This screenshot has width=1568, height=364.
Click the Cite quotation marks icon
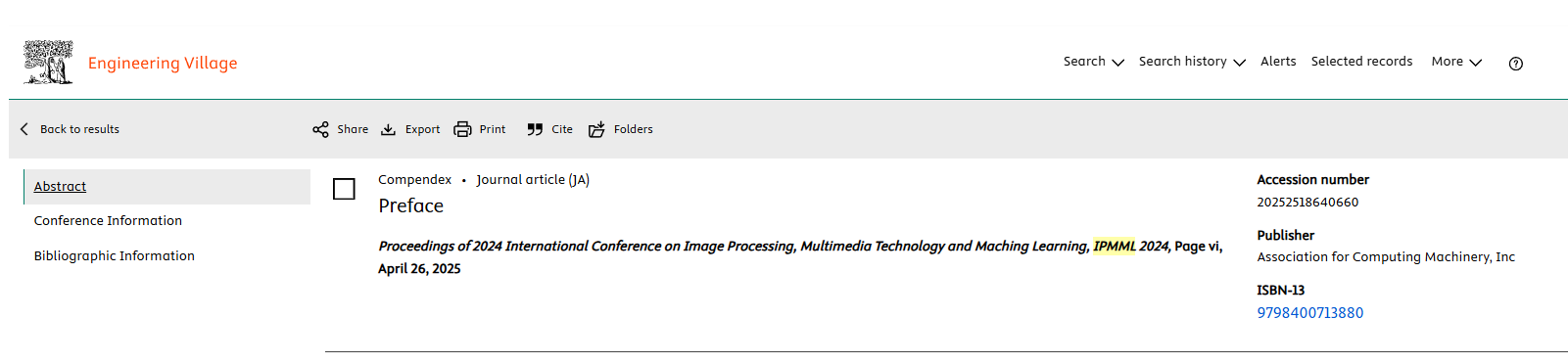(x=535, y=129)
